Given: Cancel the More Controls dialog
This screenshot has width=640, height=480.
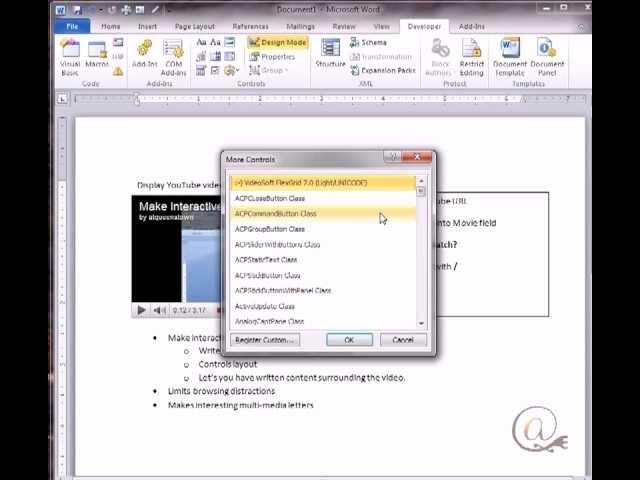Looking at the screenshot, I should (403, 340).
